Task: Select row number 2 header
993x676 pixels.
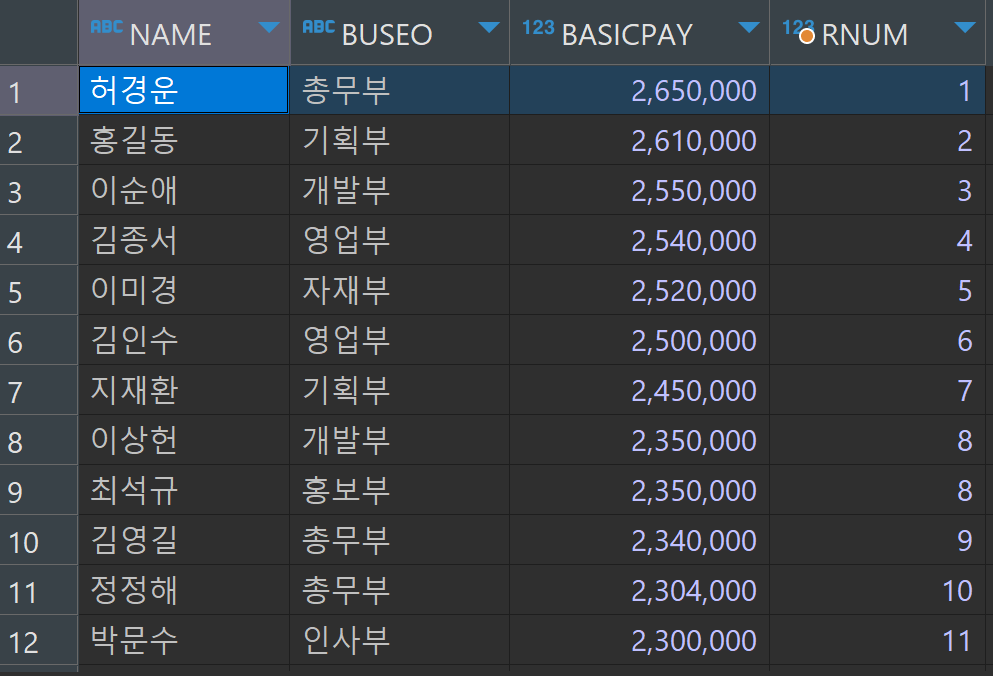Action: (39, 141)
